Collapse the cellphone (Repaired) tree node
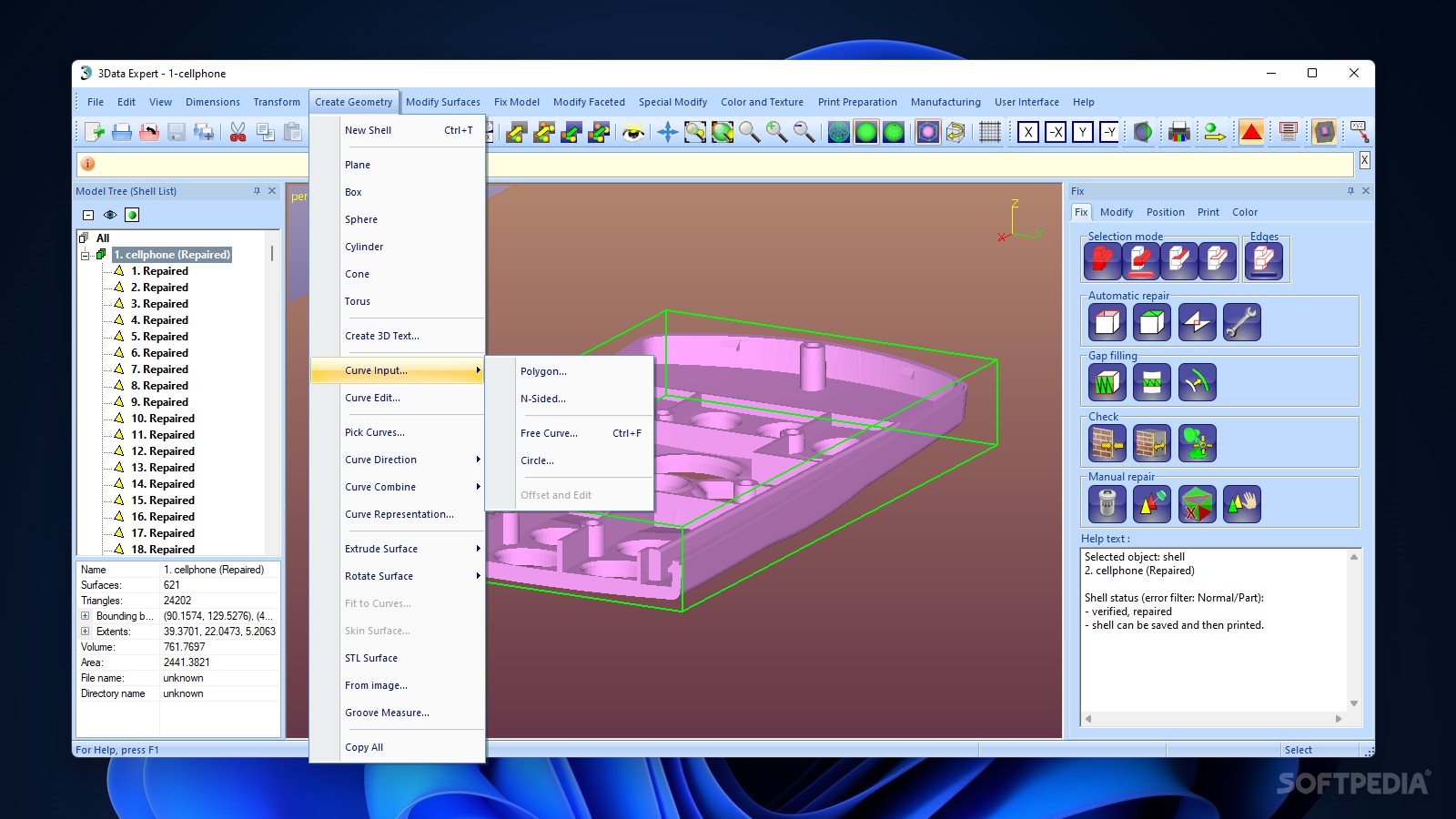 click(86, 255)
